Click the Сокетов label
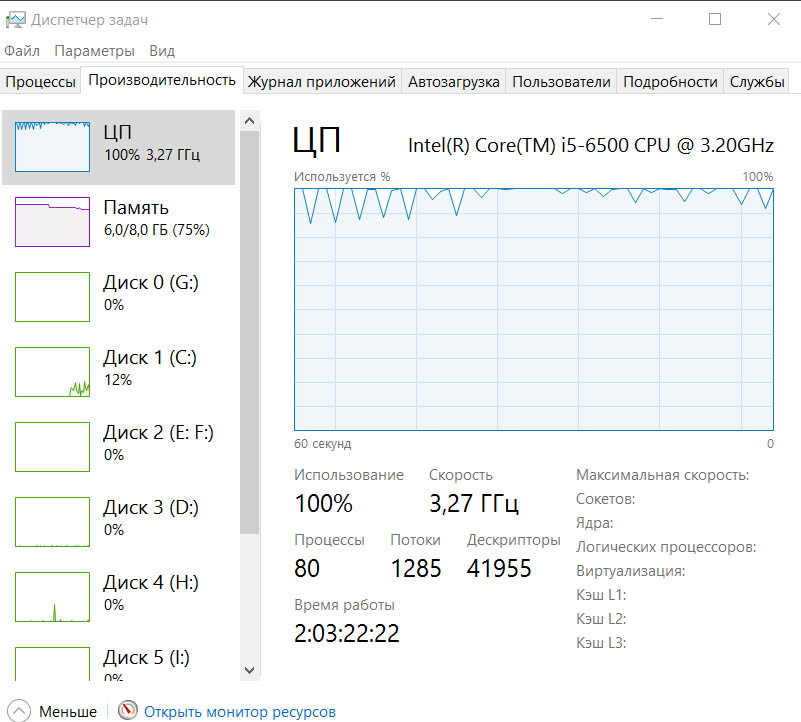The image size is (801, 722). tap(605, 499)
